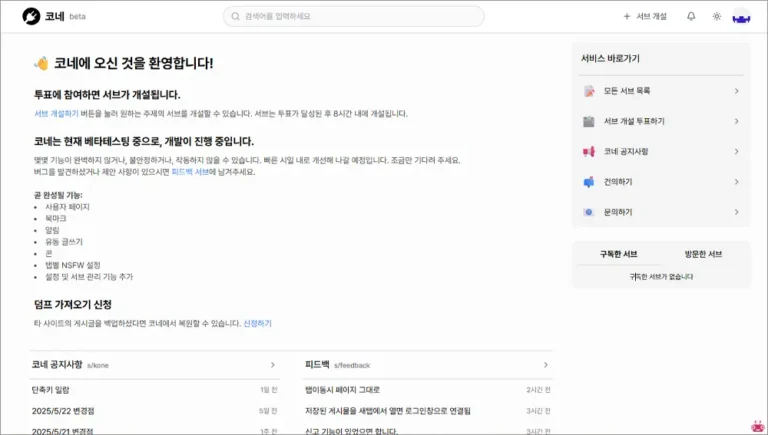Expand the 모든 서브 목록 chevron
The height and width of the screenshot is (435, 768).
click(x=736, y=91)
